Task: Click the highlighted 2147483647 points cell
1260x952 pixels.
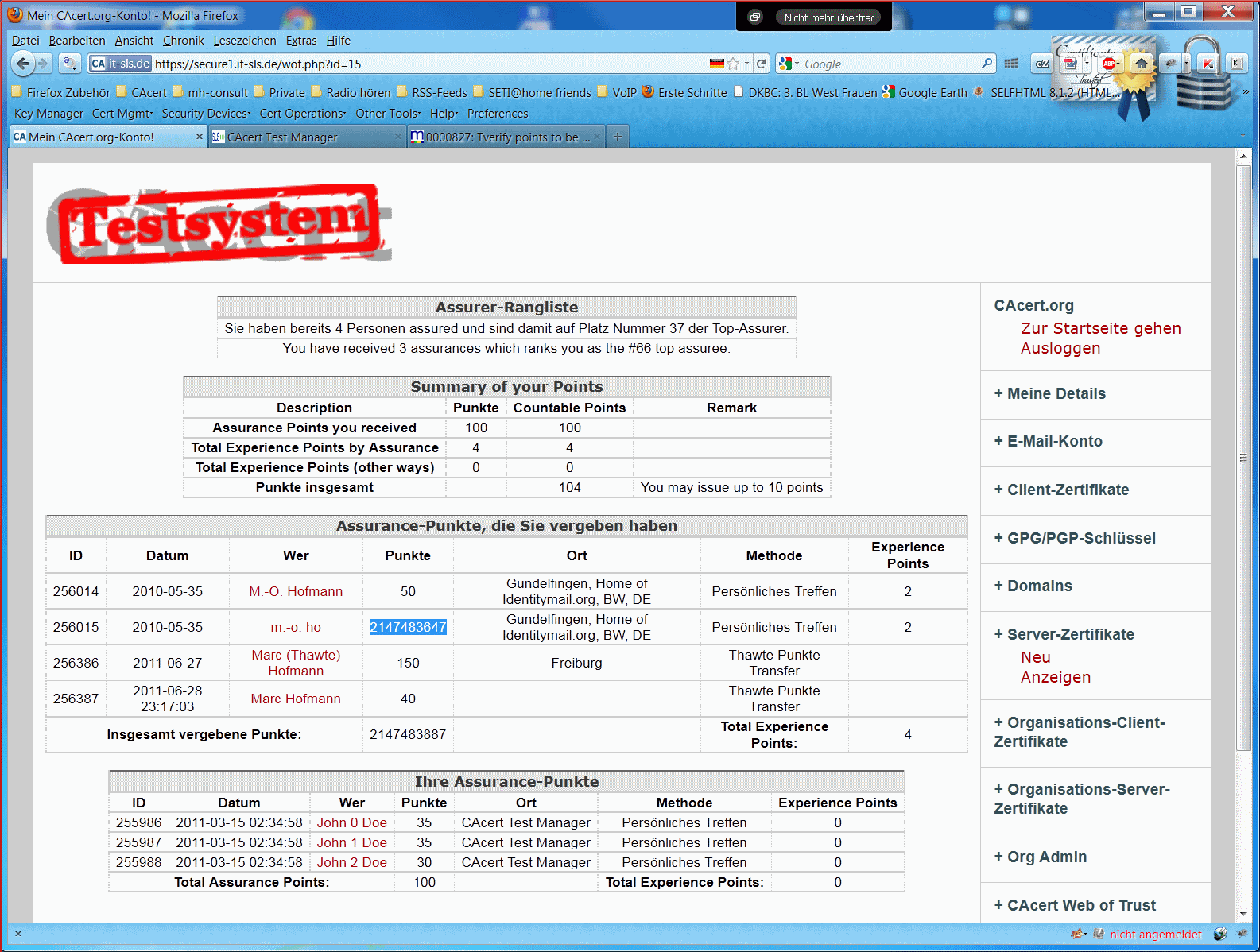Action: point(408,627)
